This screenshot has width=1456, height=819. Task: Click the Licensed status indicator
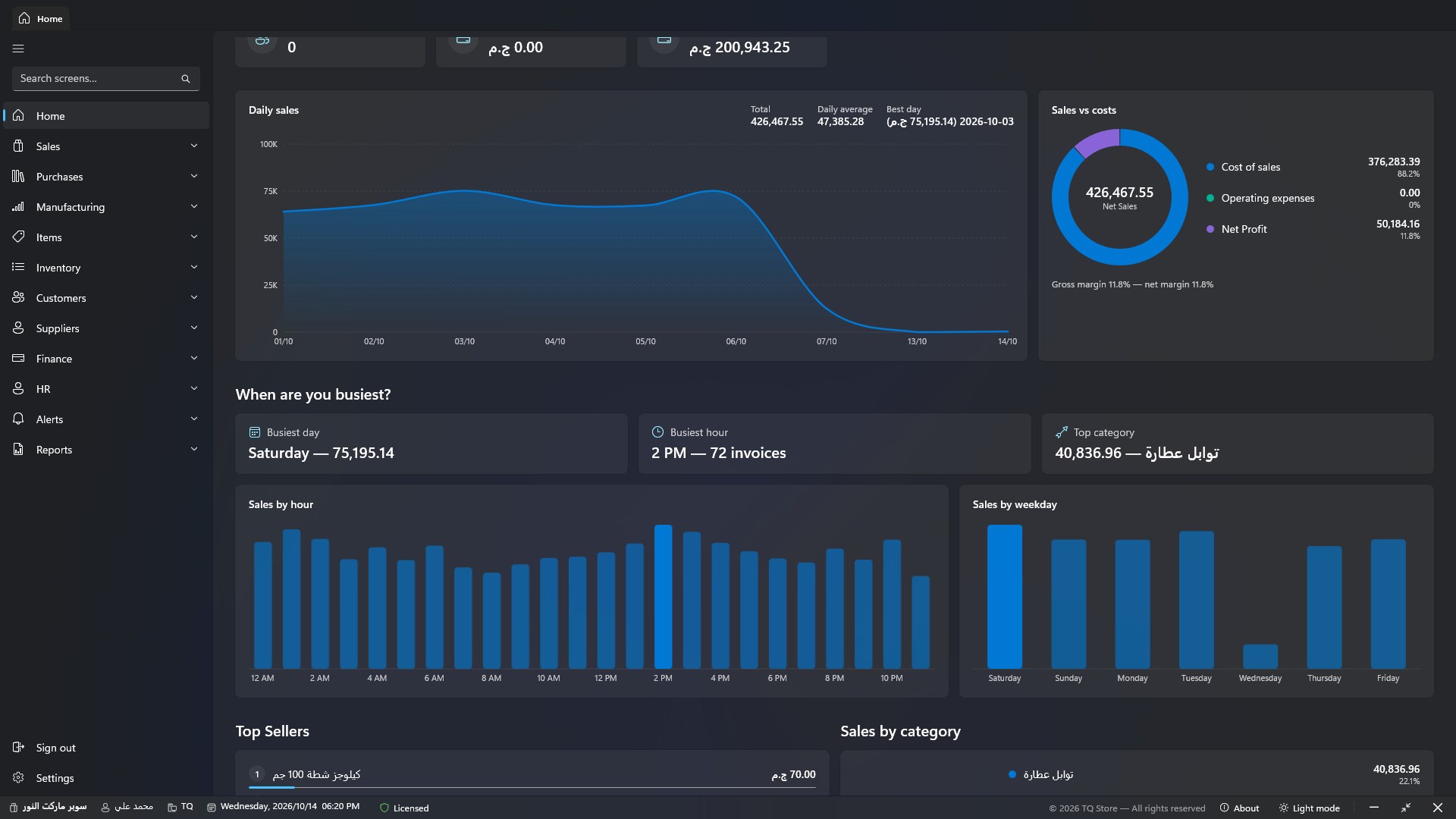coord(404,808)
